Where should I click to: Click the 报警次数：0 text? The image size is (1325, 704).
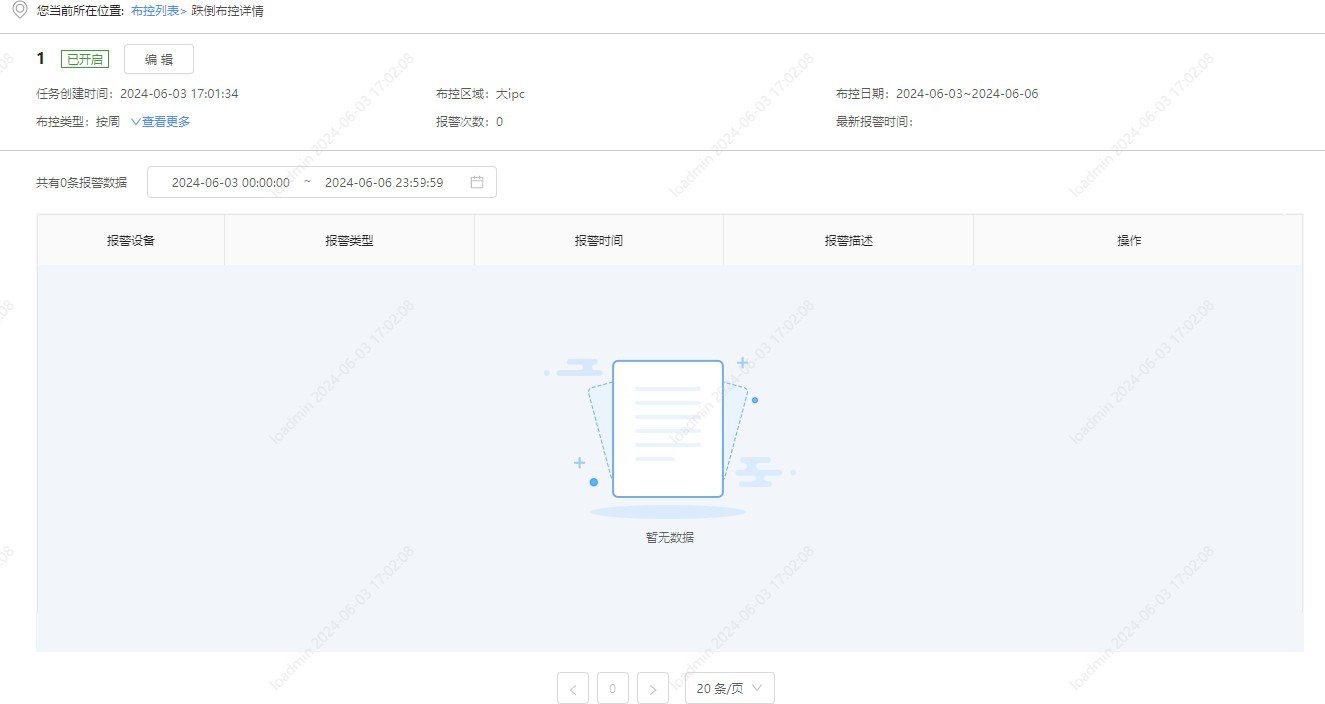pos(469,122)
